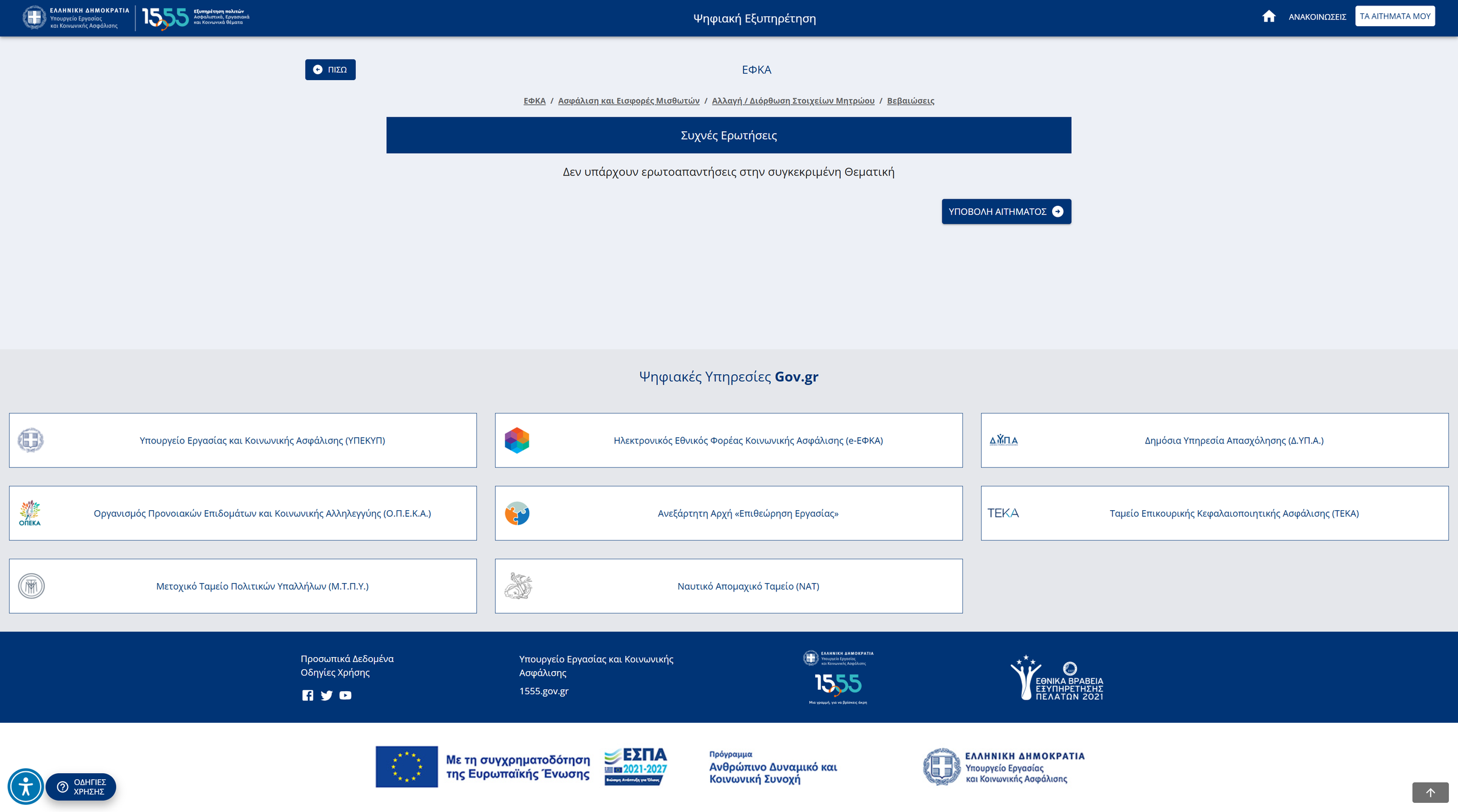Open the YouTube channel icon

coord(345,695)
